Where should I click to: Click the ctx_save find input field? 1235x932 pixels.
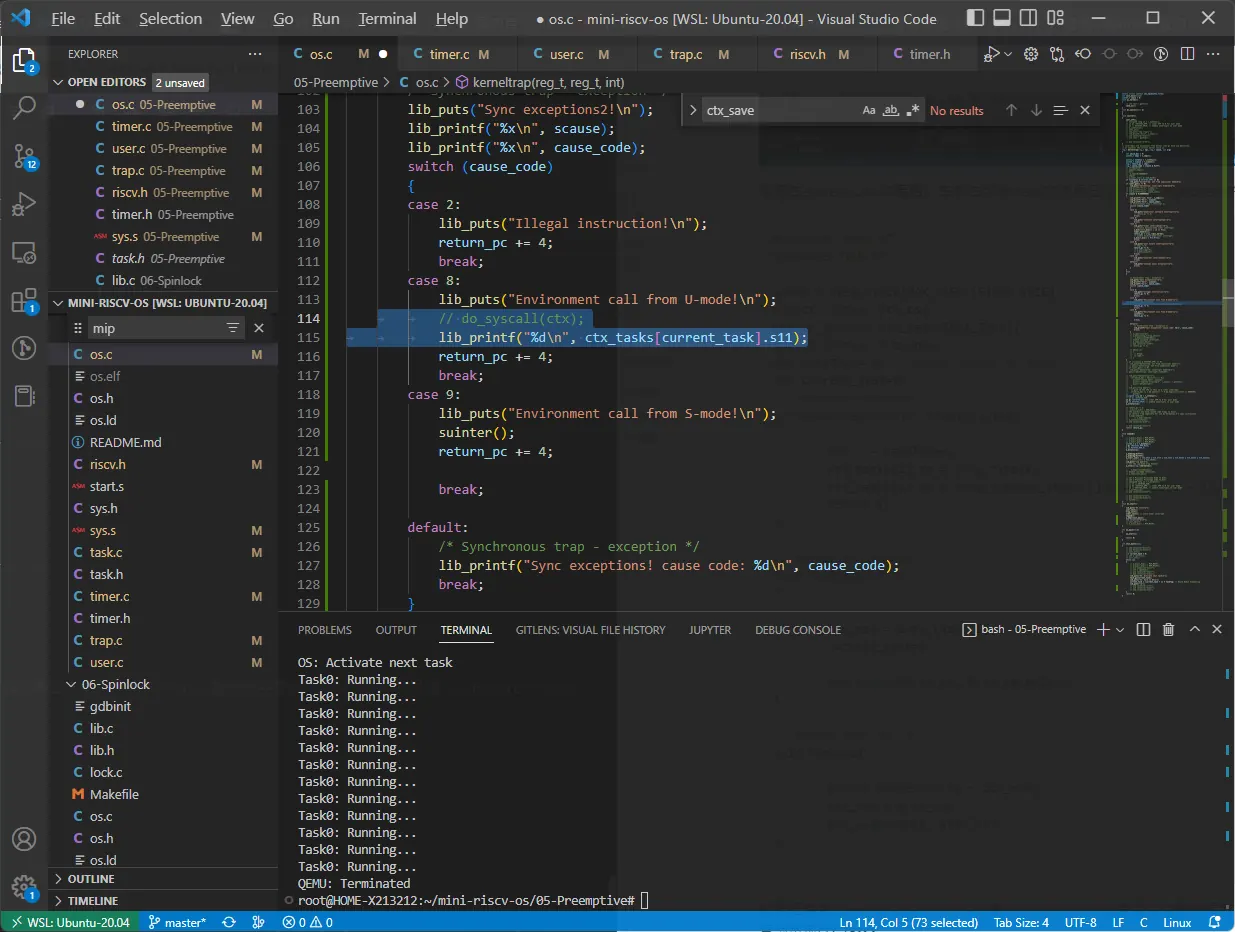coord(779,111)
